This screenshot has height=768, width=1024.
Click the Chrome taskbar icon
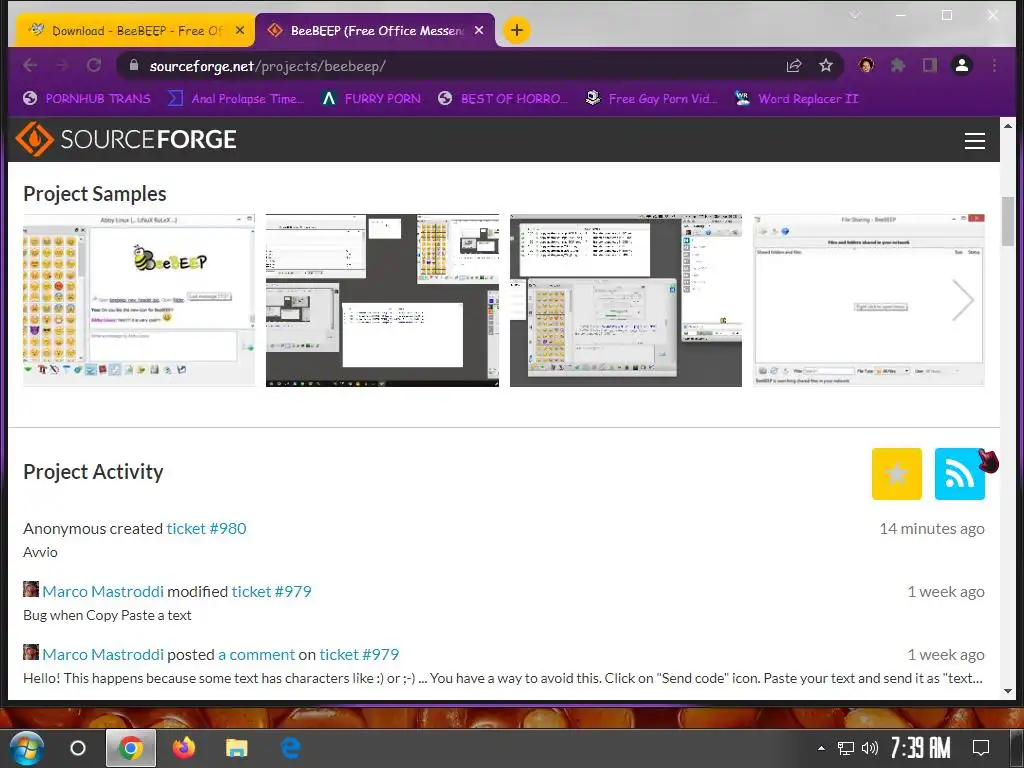[131, 748]
